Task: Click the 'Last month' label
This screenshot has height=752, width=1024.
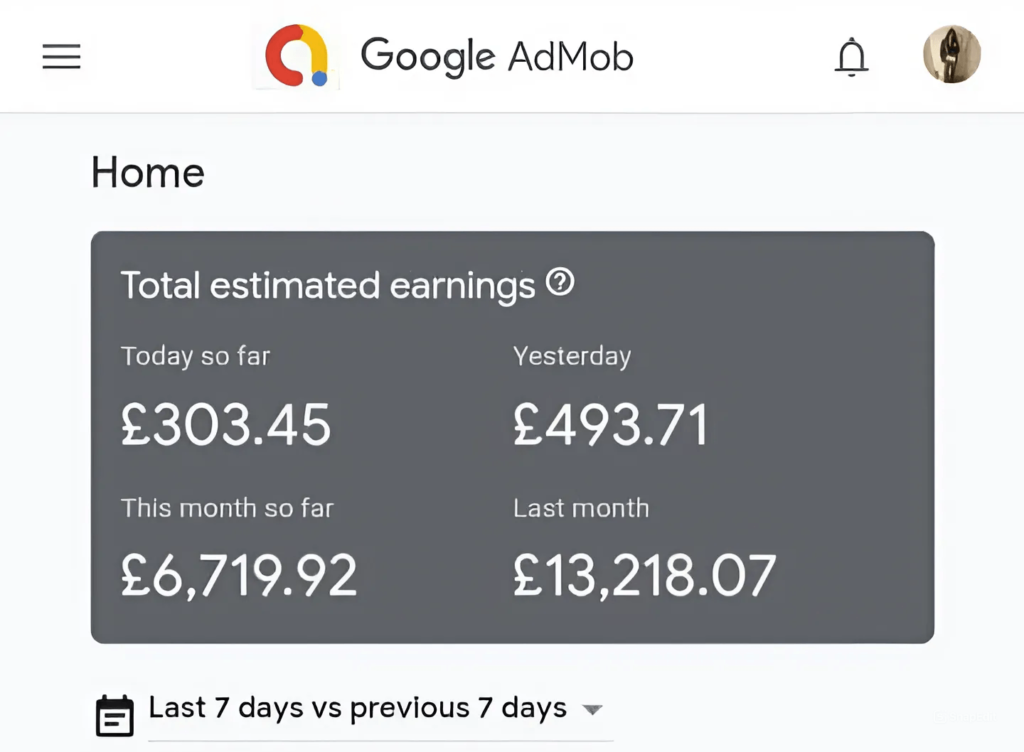Action: pos(581,508)
